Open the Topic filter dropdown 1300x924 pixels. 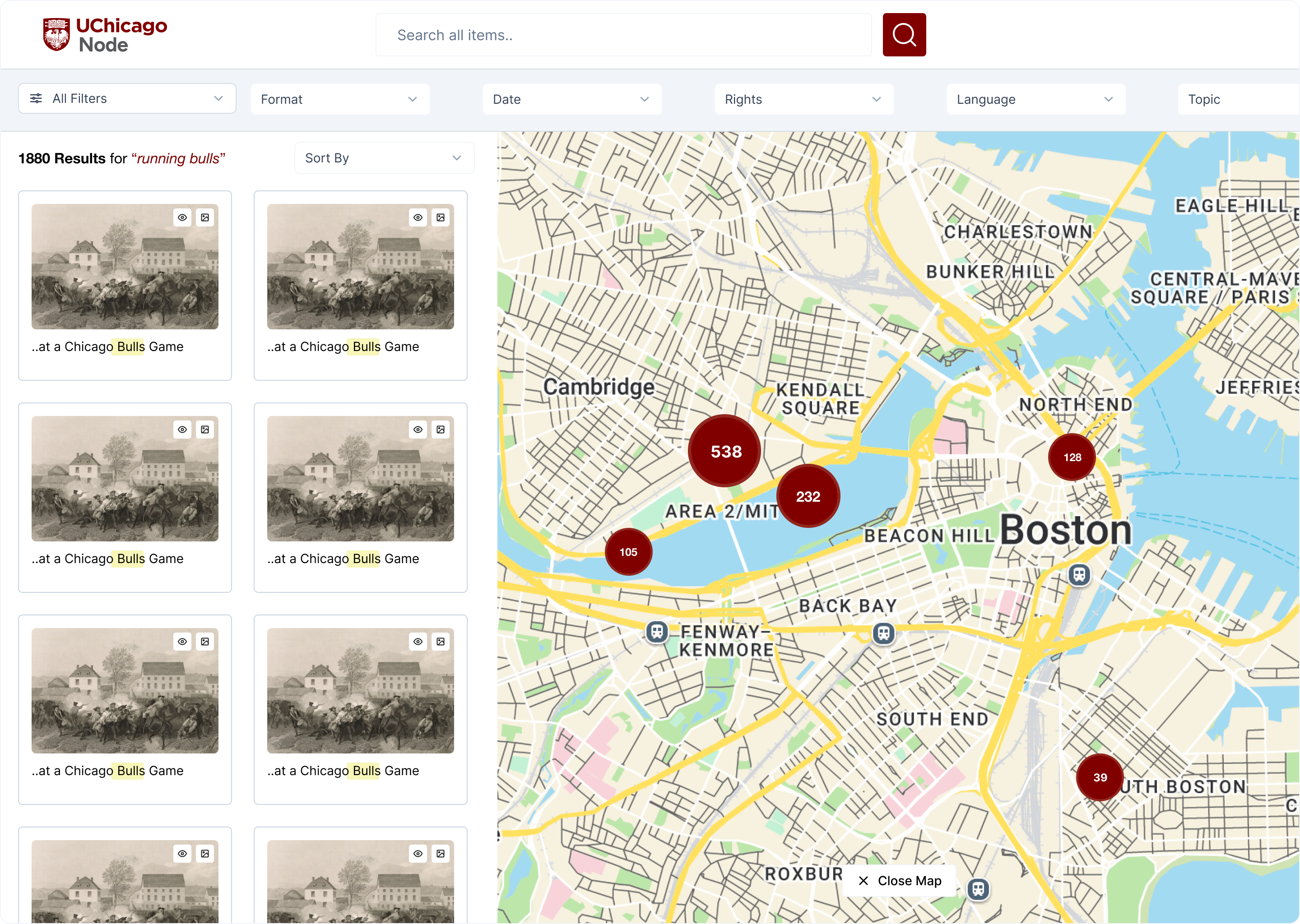tap(1239, 99)
